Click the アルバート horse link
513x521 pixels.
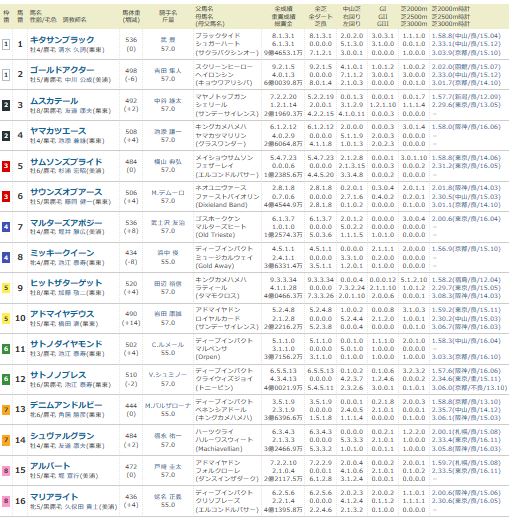pos(50,466)
